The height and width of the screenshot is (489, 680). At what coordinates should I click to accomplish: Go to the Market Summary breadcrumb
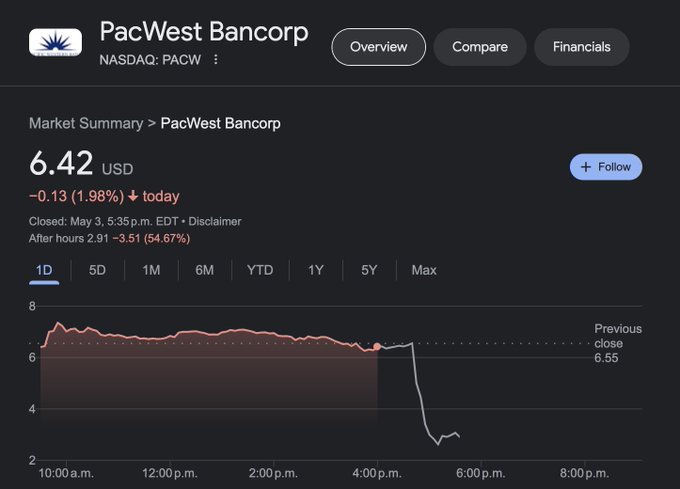[x=86, y=124]
